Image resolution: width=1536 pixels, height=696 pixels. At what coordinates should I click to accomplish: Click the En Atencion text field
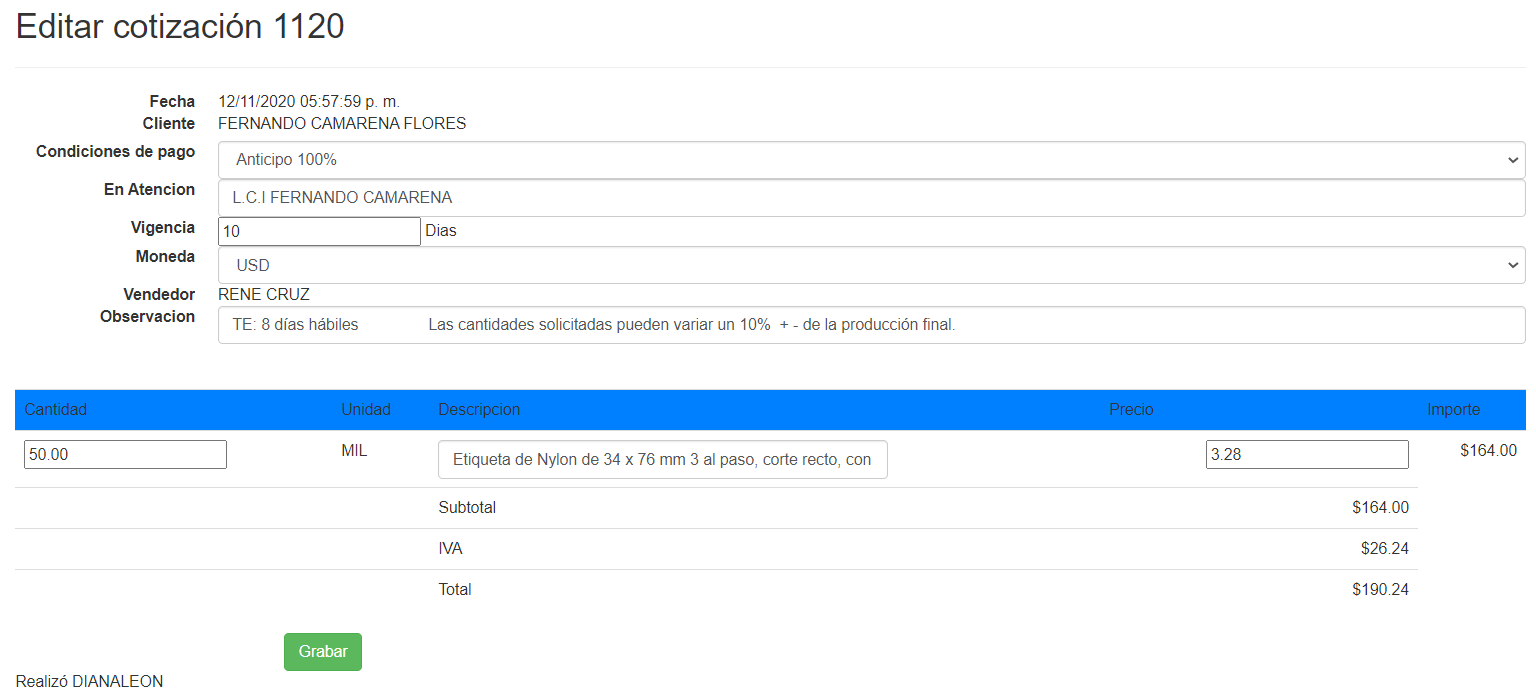(871, 198)
